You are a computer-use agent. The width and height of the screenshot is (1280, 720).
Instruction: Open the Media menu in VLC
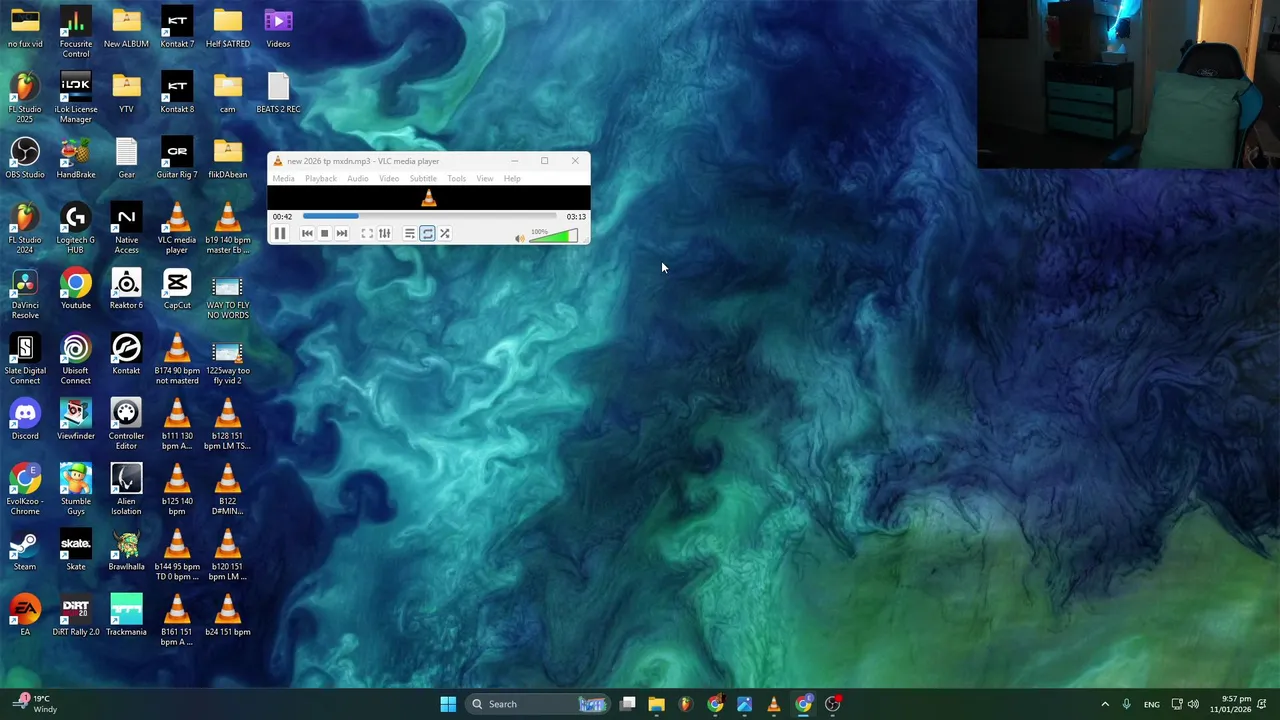[283, 178]
